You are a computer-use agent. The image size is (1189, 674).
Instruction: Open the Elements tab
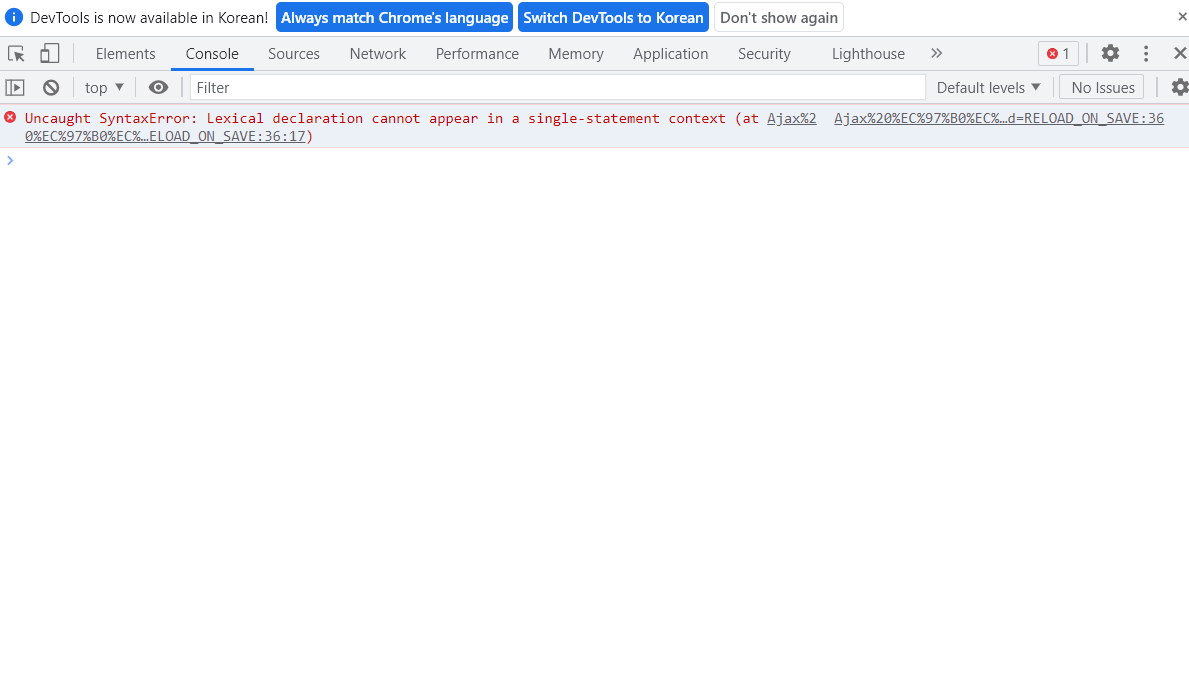[125, 54]
